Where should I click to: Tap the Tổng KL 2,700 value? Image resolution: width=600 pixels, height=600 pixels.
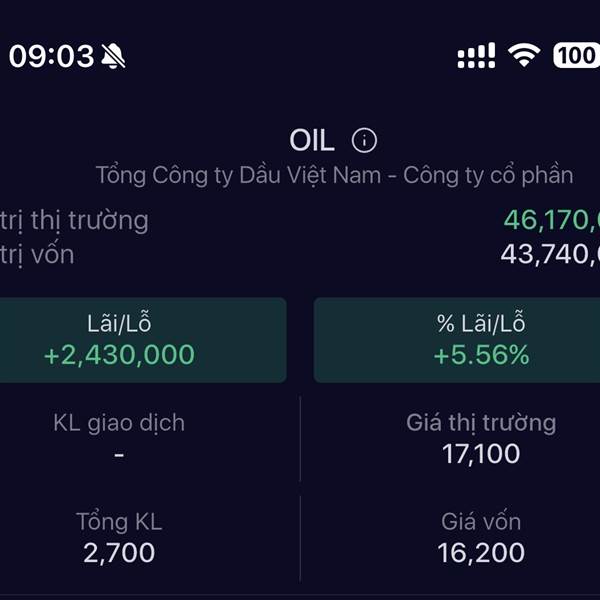pos(119,552)
